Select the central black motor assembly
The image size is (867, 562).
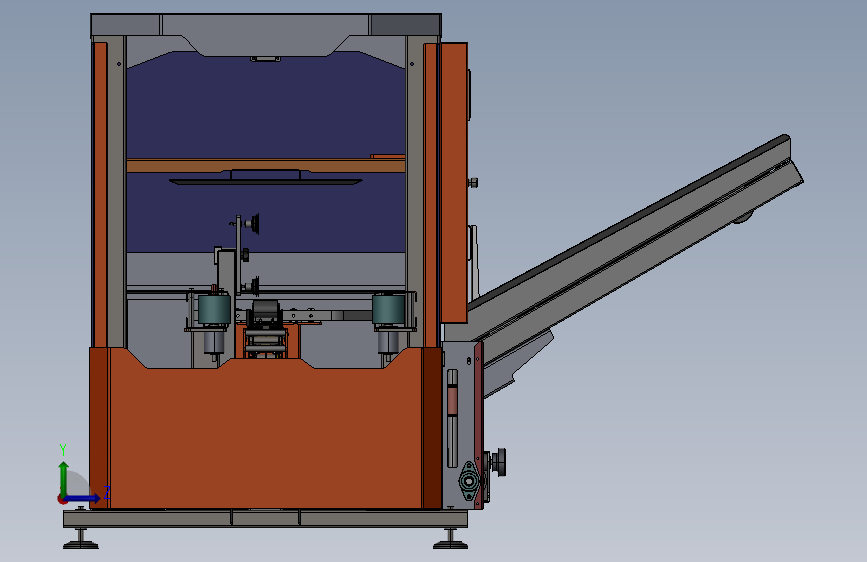(x=265, y=313)
